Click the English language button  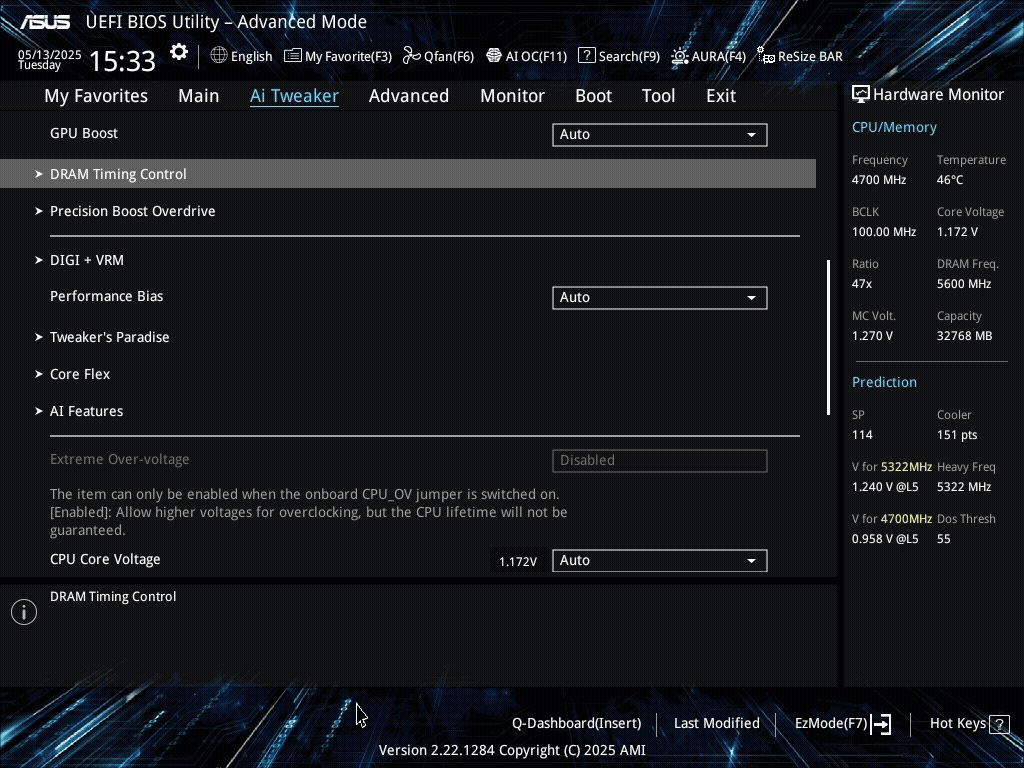tap(251, 57)
